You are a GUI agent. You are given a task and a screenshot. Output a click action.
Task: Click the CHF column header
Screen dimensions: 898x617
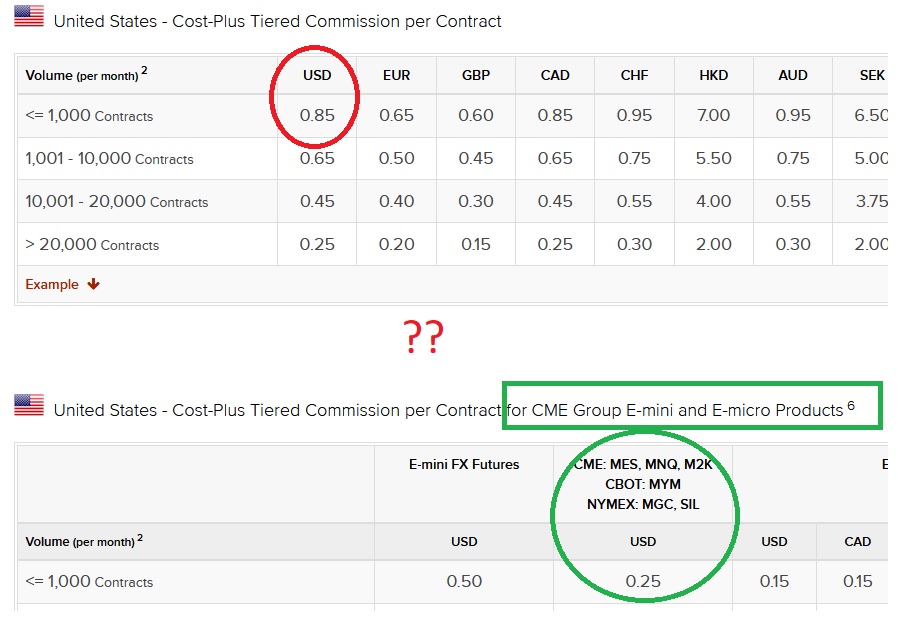point(635,75)
